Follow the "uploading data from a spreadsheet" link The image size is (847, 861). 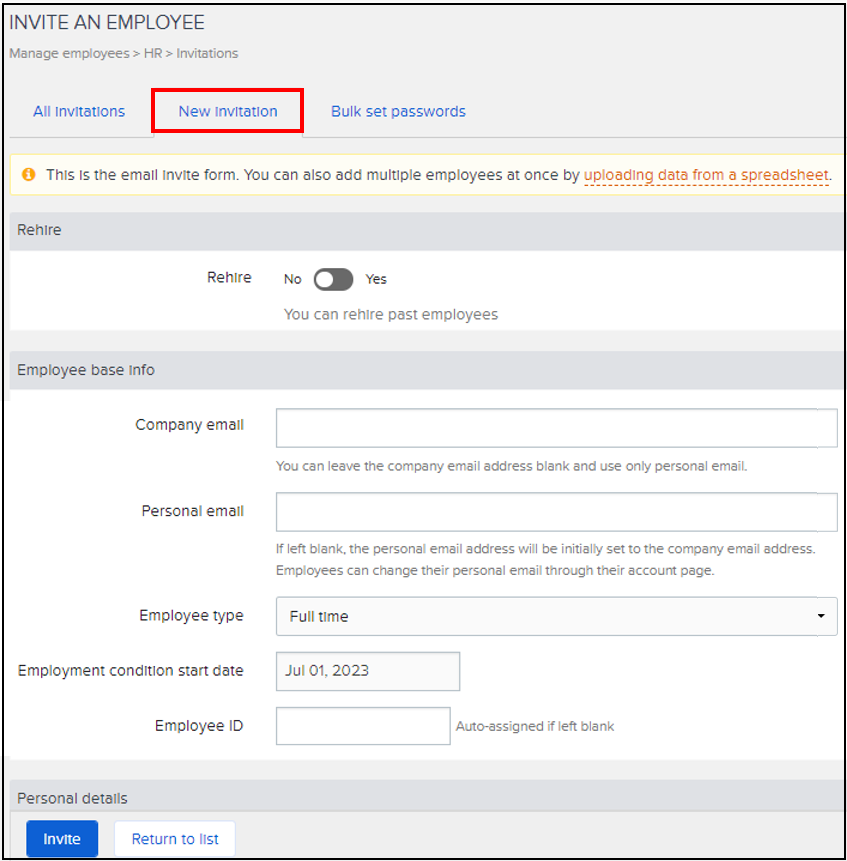pos(706,175)
